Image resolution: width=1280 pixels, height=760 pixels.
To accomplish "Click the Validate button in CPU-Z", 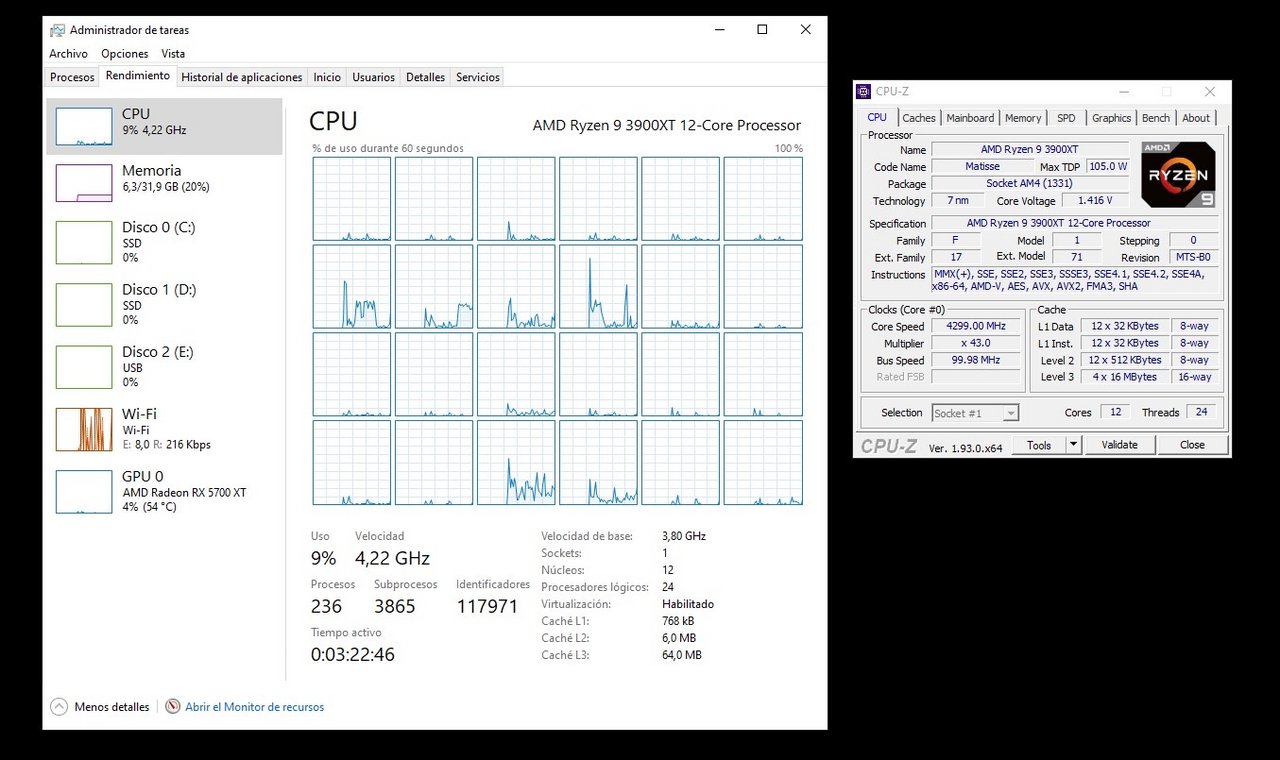I will tap(1119, 445).
